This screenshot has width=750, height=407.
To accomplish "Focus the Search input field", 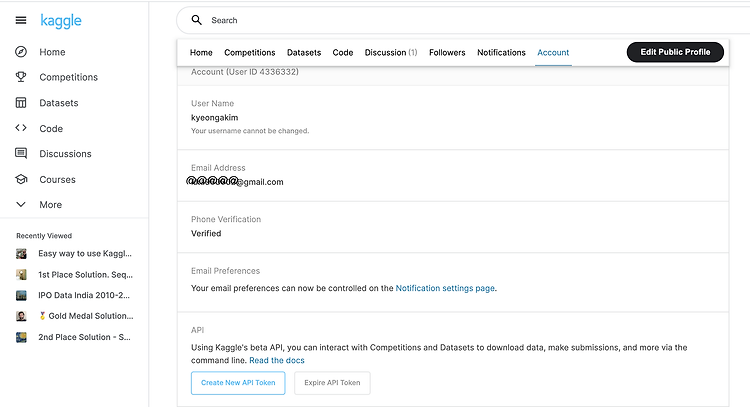I will click(x=463, y=20).
